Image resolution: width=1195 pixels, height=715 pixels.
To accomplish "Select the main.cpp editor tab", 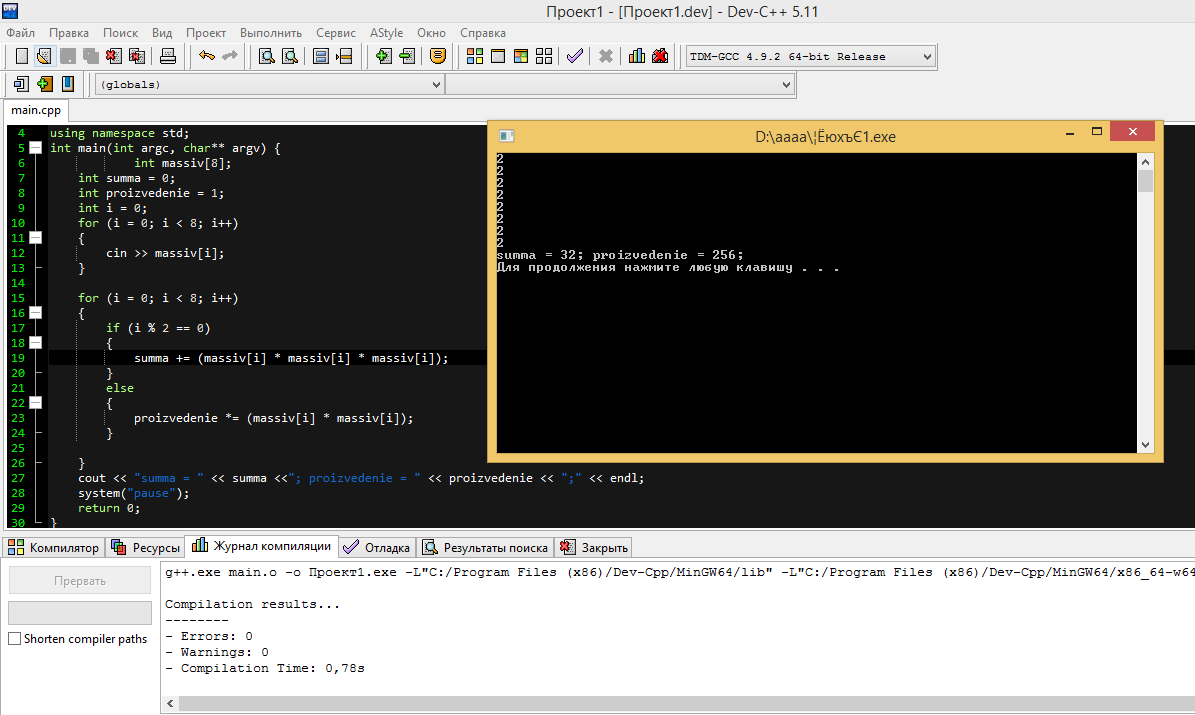I will click(36, 110).
